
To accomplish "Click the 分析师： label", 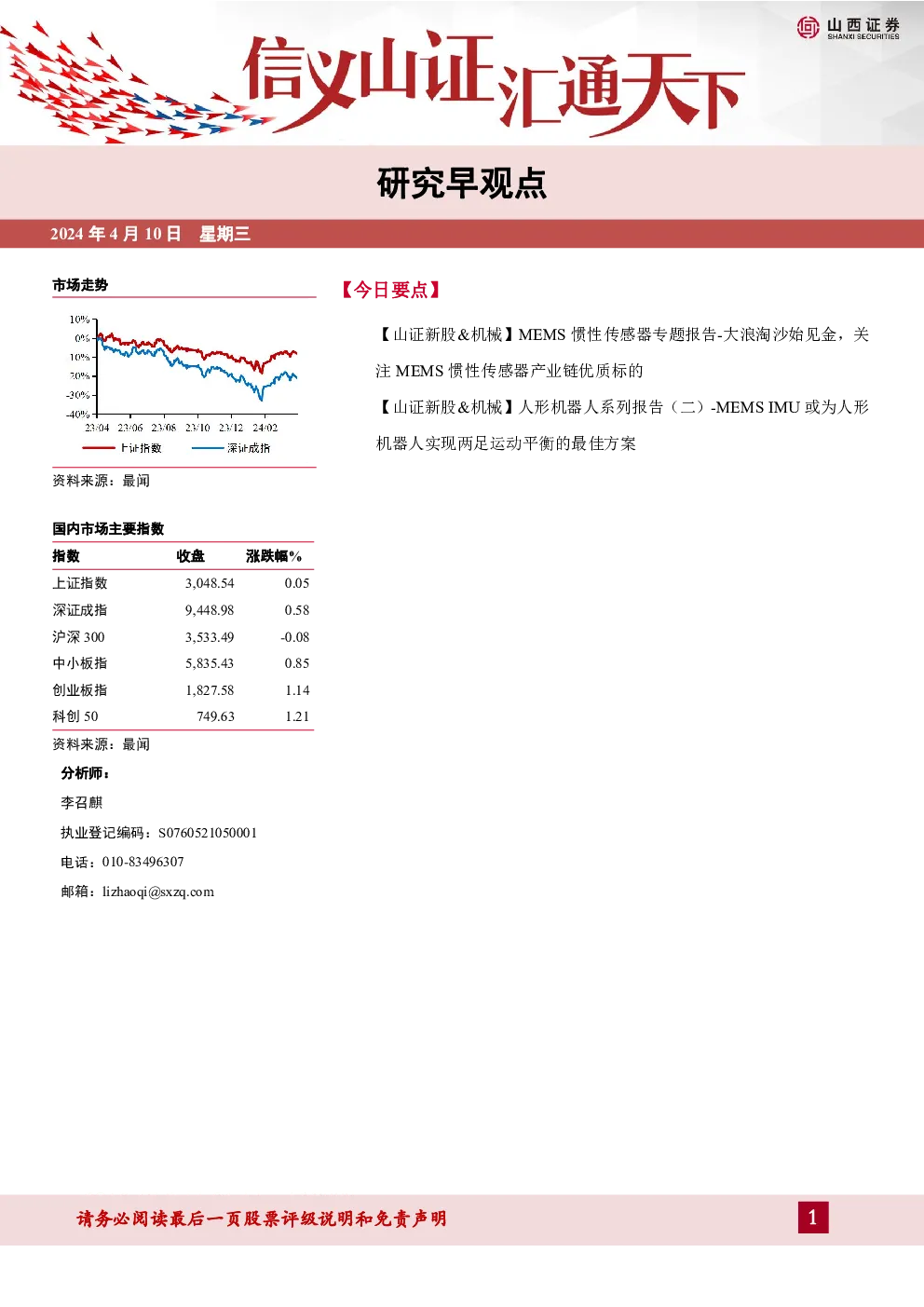I will (x=86, y=773).
